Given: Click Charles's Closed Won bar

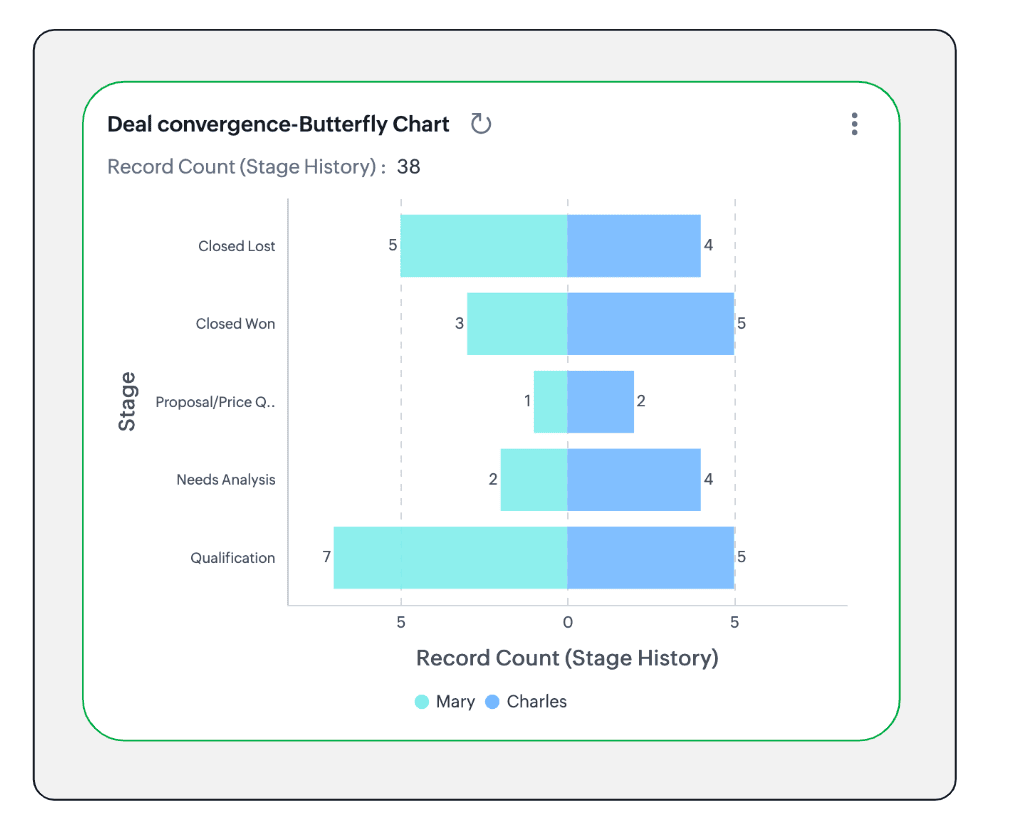Looking at the screenshot, I should pyautogui.click(x=650, y=324).
